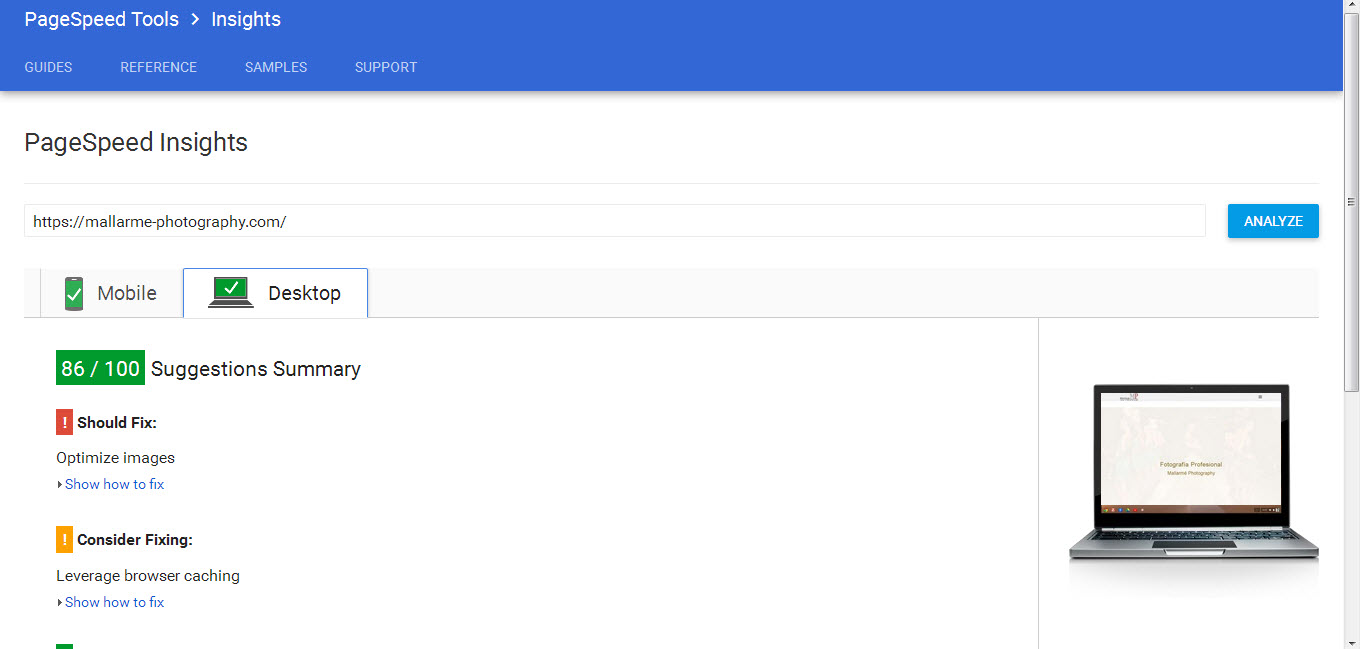Click the red Should Fix exclamation icon

click(x=64, y=422)
